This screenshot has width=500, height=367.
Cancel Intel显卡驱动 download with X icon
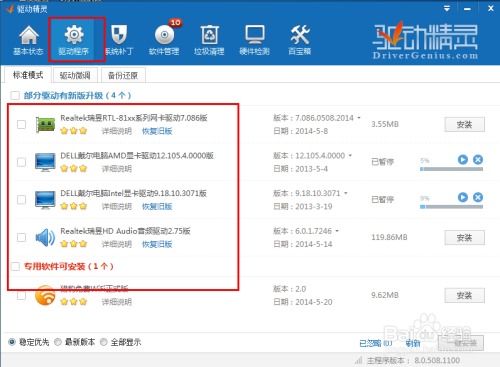pos(478,197)
